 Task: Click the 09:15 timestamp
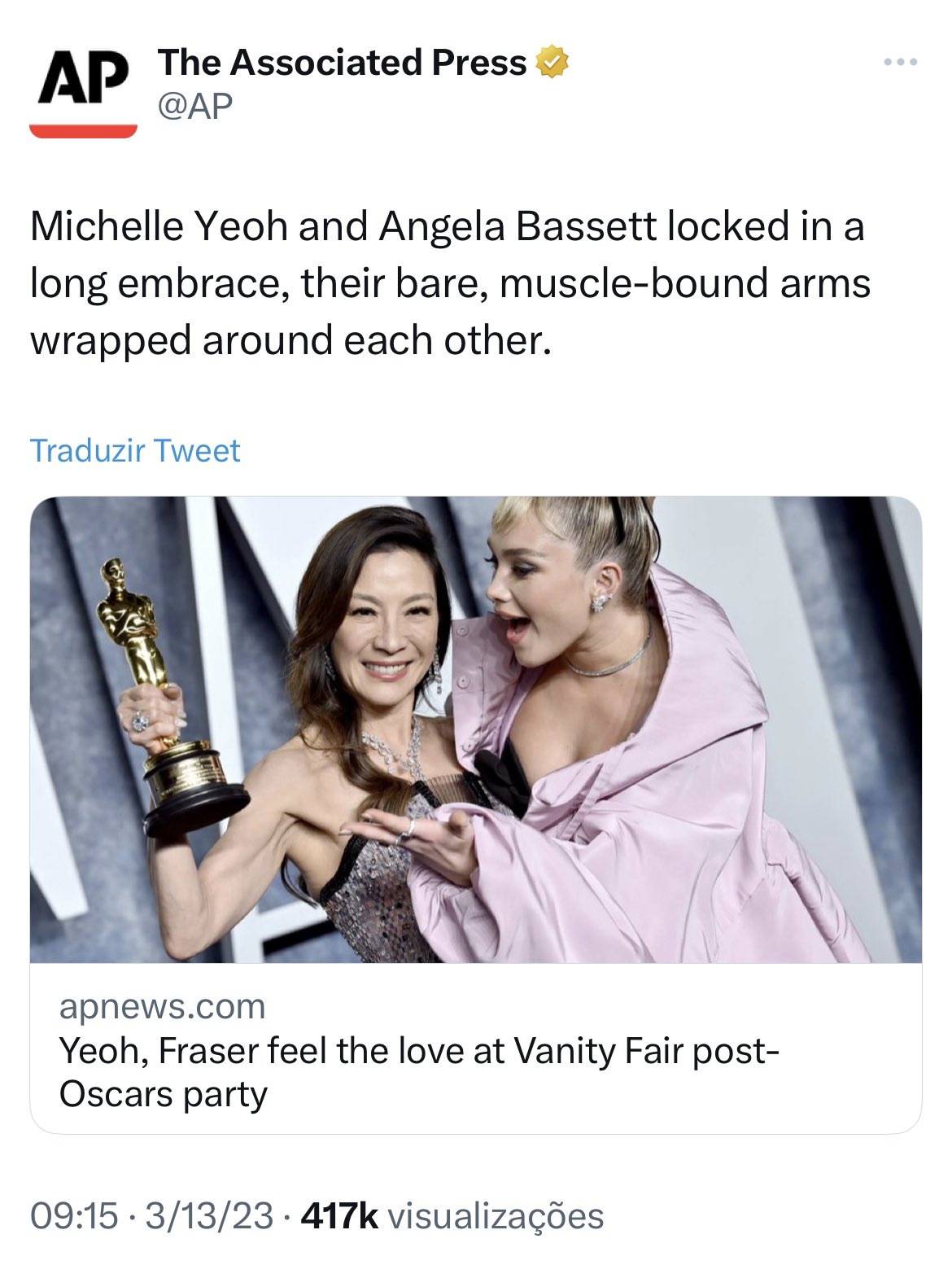[x=74, y=1216]
